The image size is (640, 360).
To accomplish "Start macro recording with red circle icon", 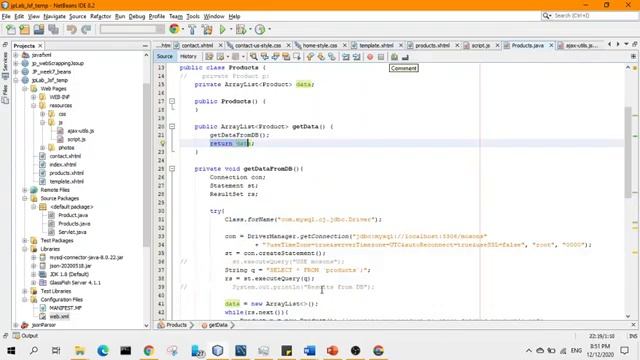I will click(x=370, y=57).
